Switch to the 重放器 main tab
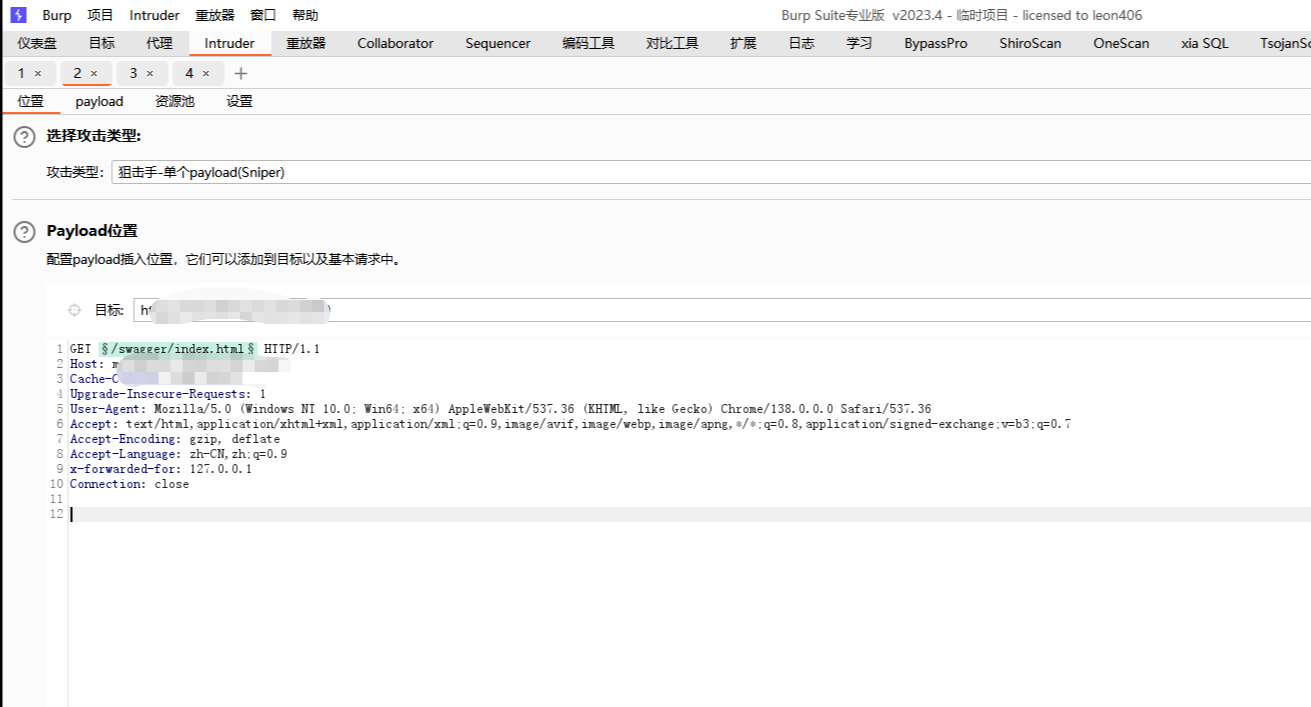 (x=306, y=43)
